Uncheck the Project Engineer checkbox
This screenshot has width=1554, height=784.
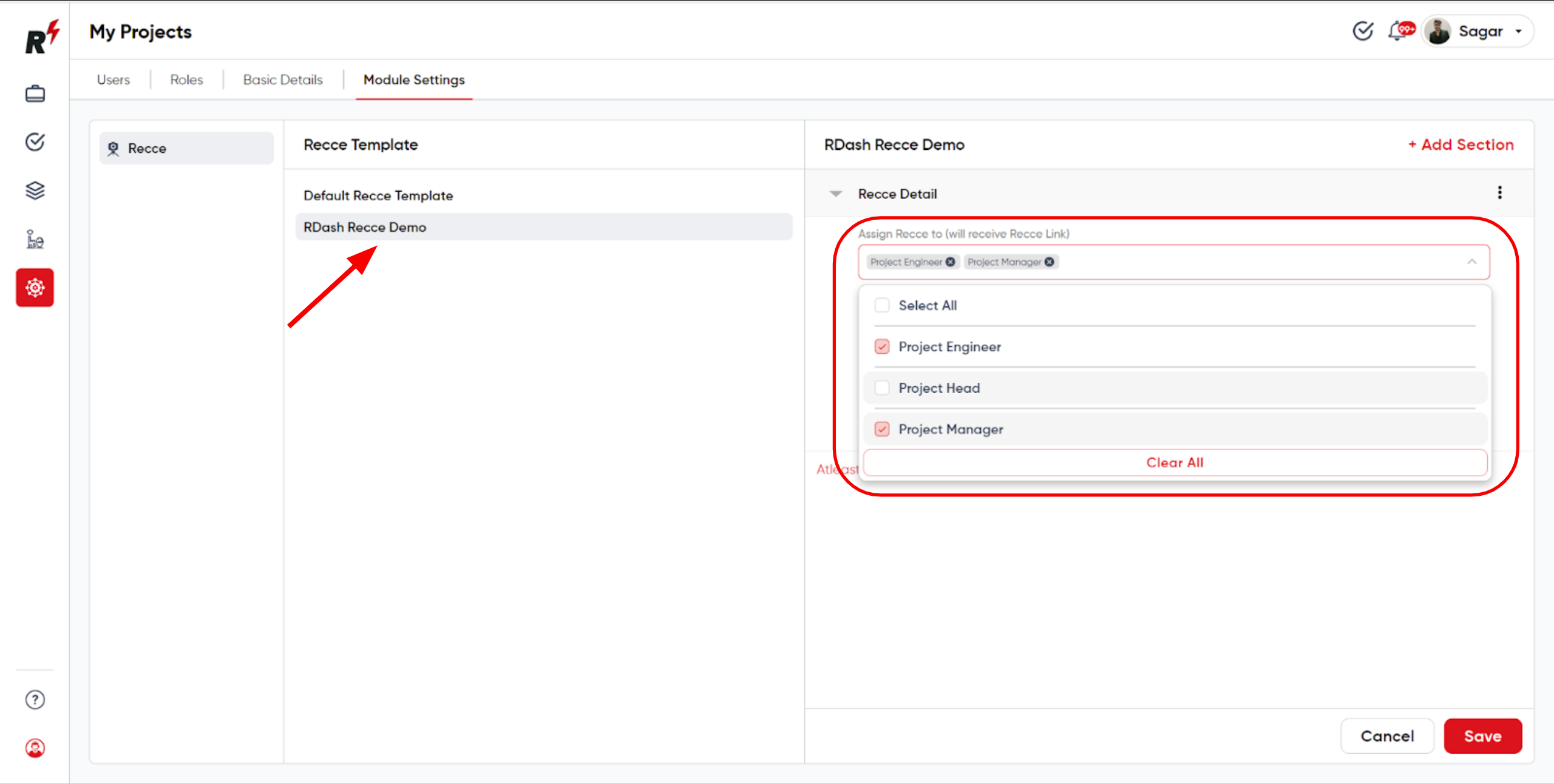pos(882,346)
